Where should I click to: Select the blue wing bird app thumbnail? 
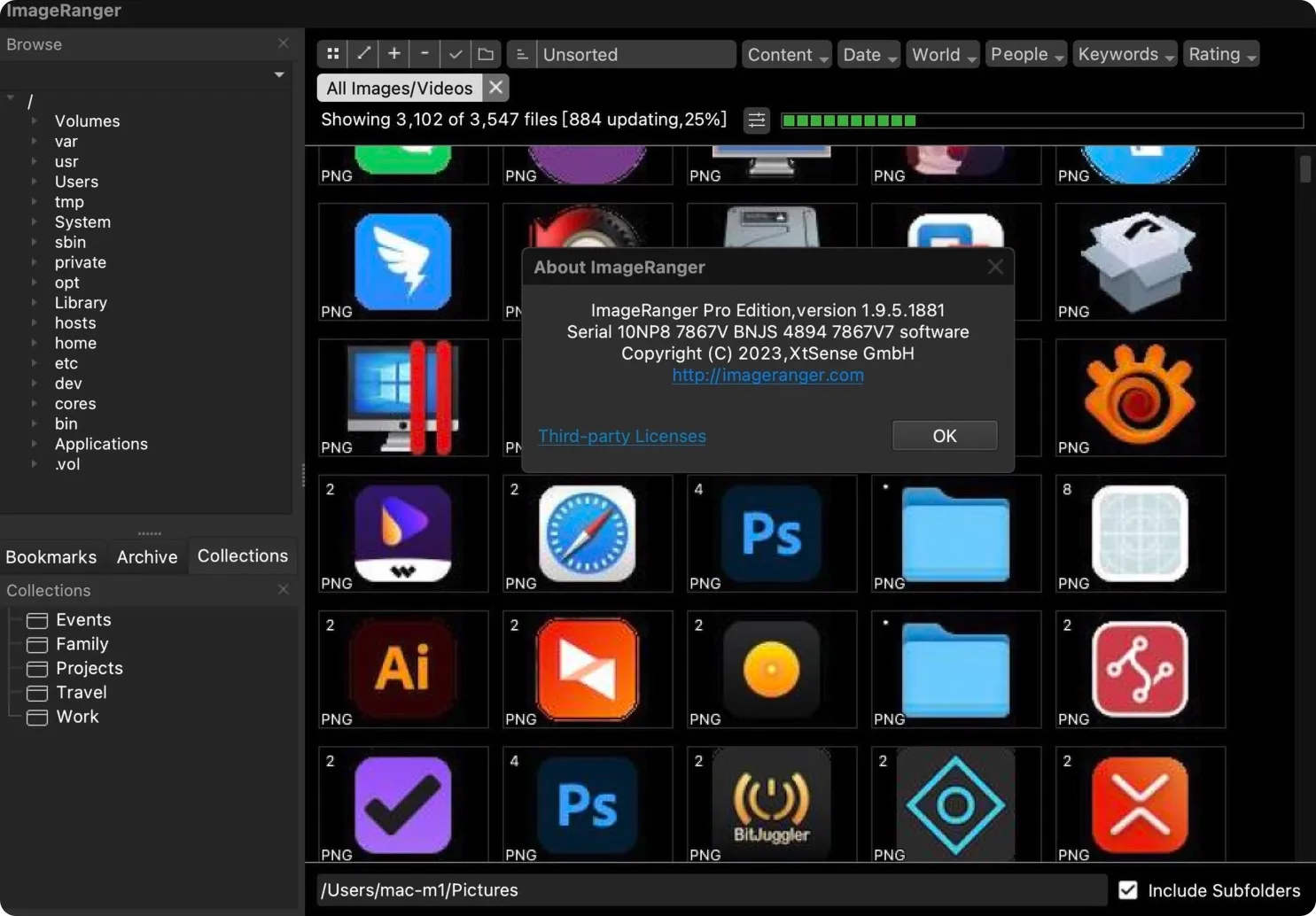pyautogui.click(x=403, y=262)
